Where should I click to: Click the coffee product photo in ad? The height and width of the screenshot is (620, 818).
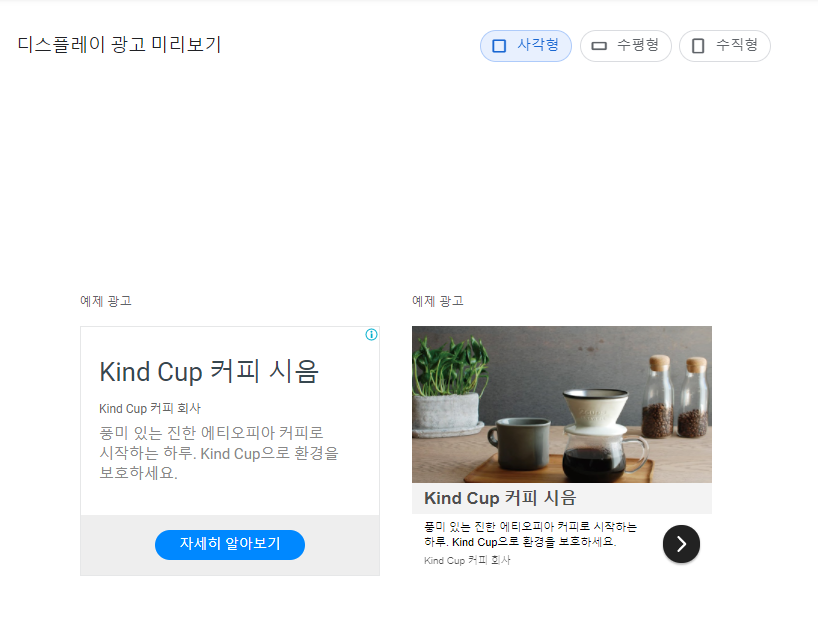click(562, 404)
